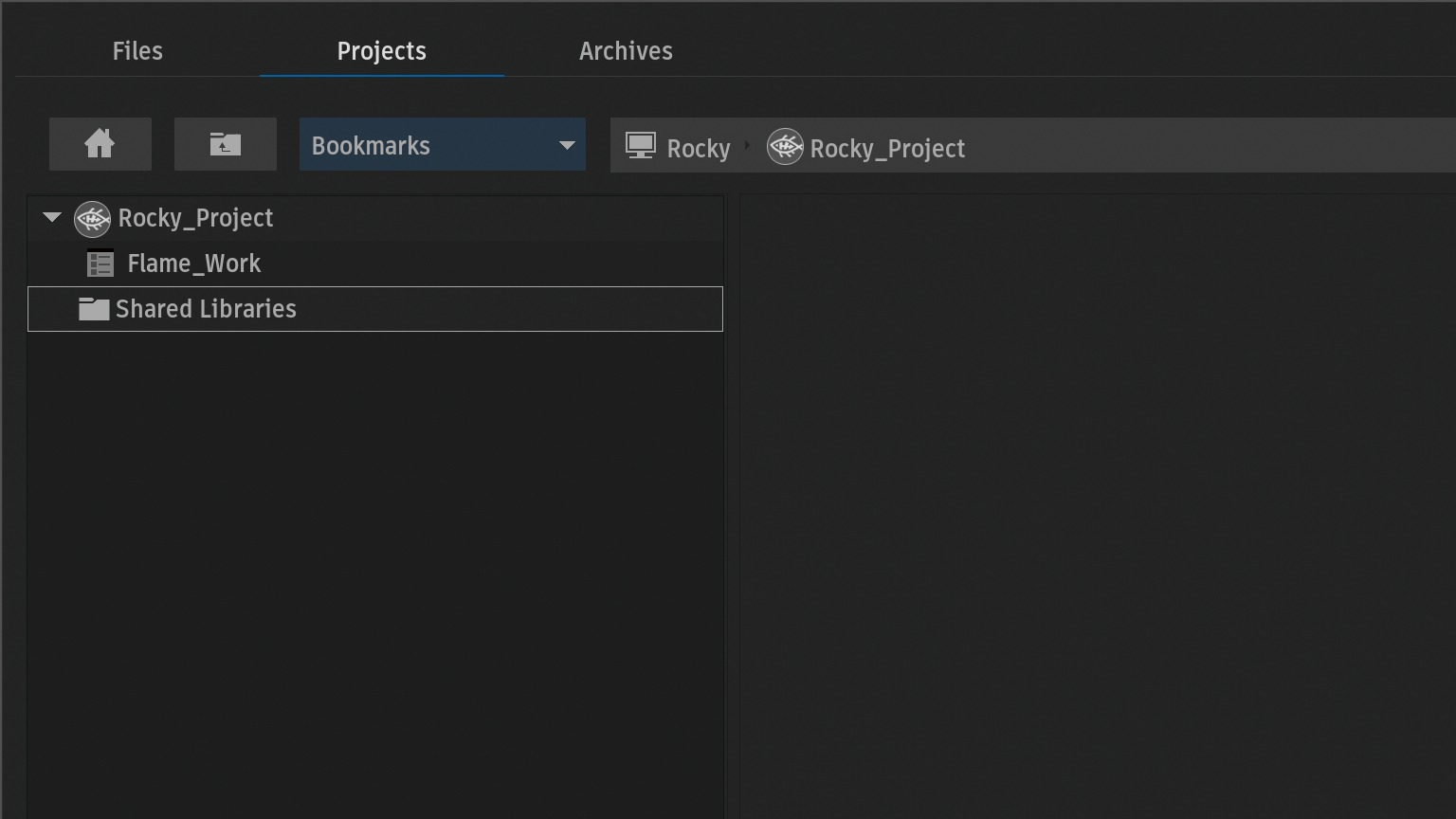Click the Rocky_Project icon in the path bar
Image resolution: width=1456 pixels, height=819 pixels.
click(x=785, y=147)
